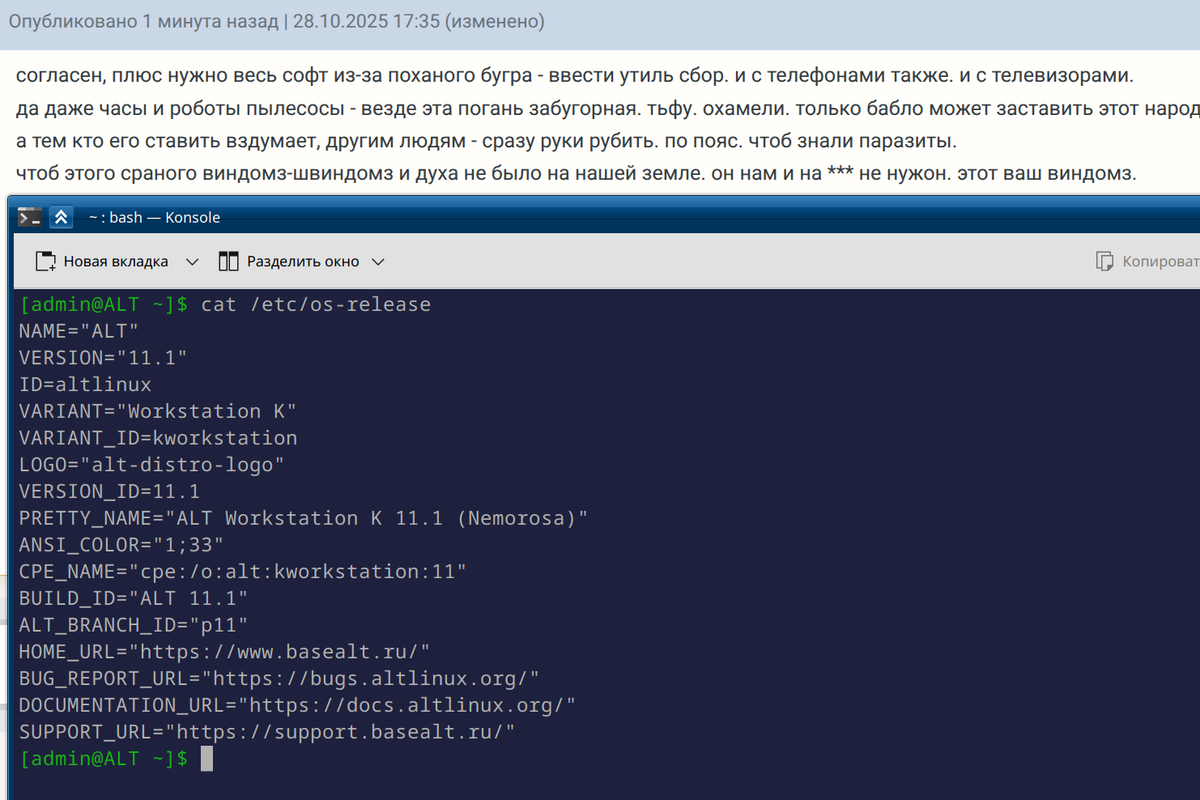Click the split view icon in Konsole toolbar

(x=229, y=262)
